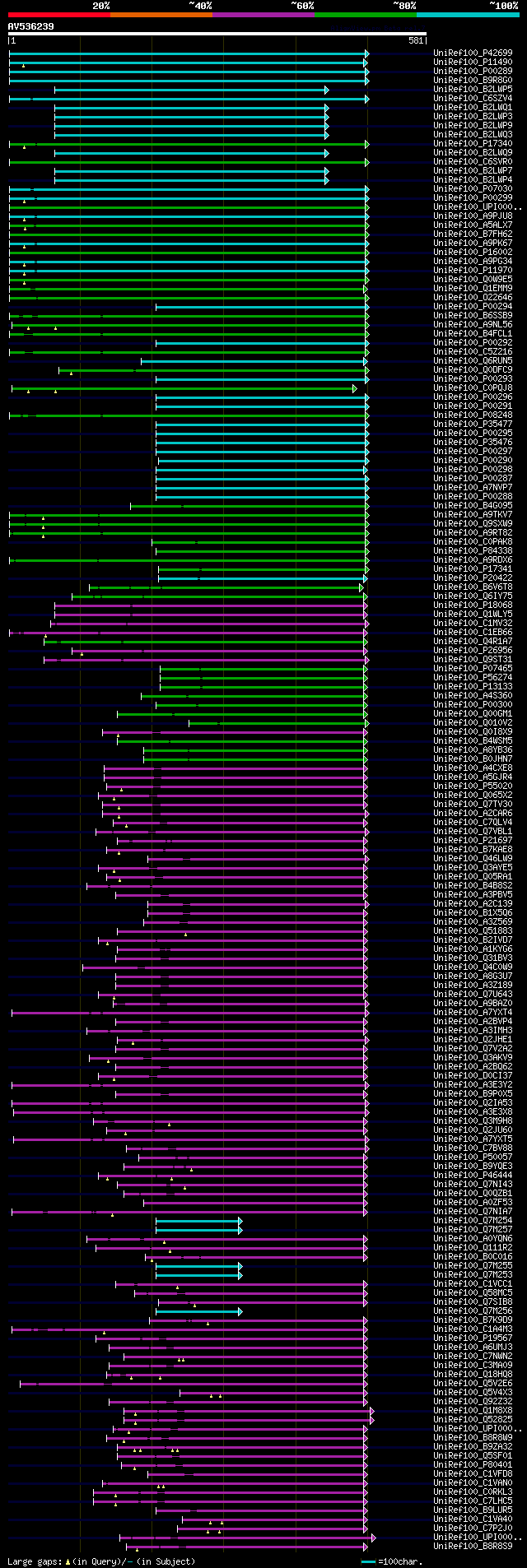
Task: Open hit UniRef100_B9R8G0
Action: pos(473,81)
